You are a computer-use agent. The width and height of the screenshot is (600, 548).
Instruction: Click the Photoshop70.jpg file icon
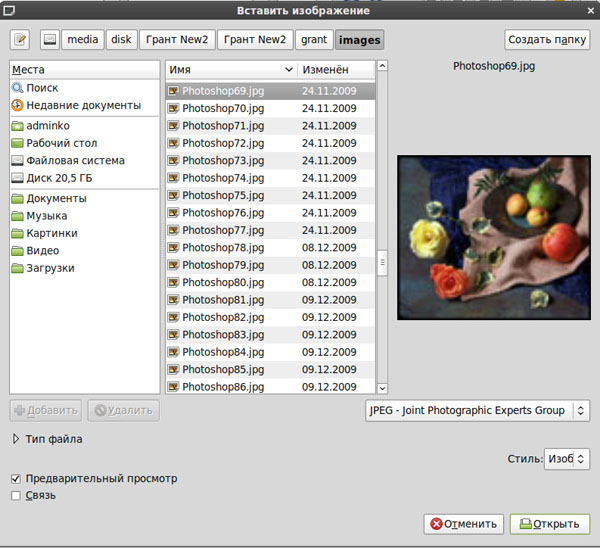click(x=173, y=108)
